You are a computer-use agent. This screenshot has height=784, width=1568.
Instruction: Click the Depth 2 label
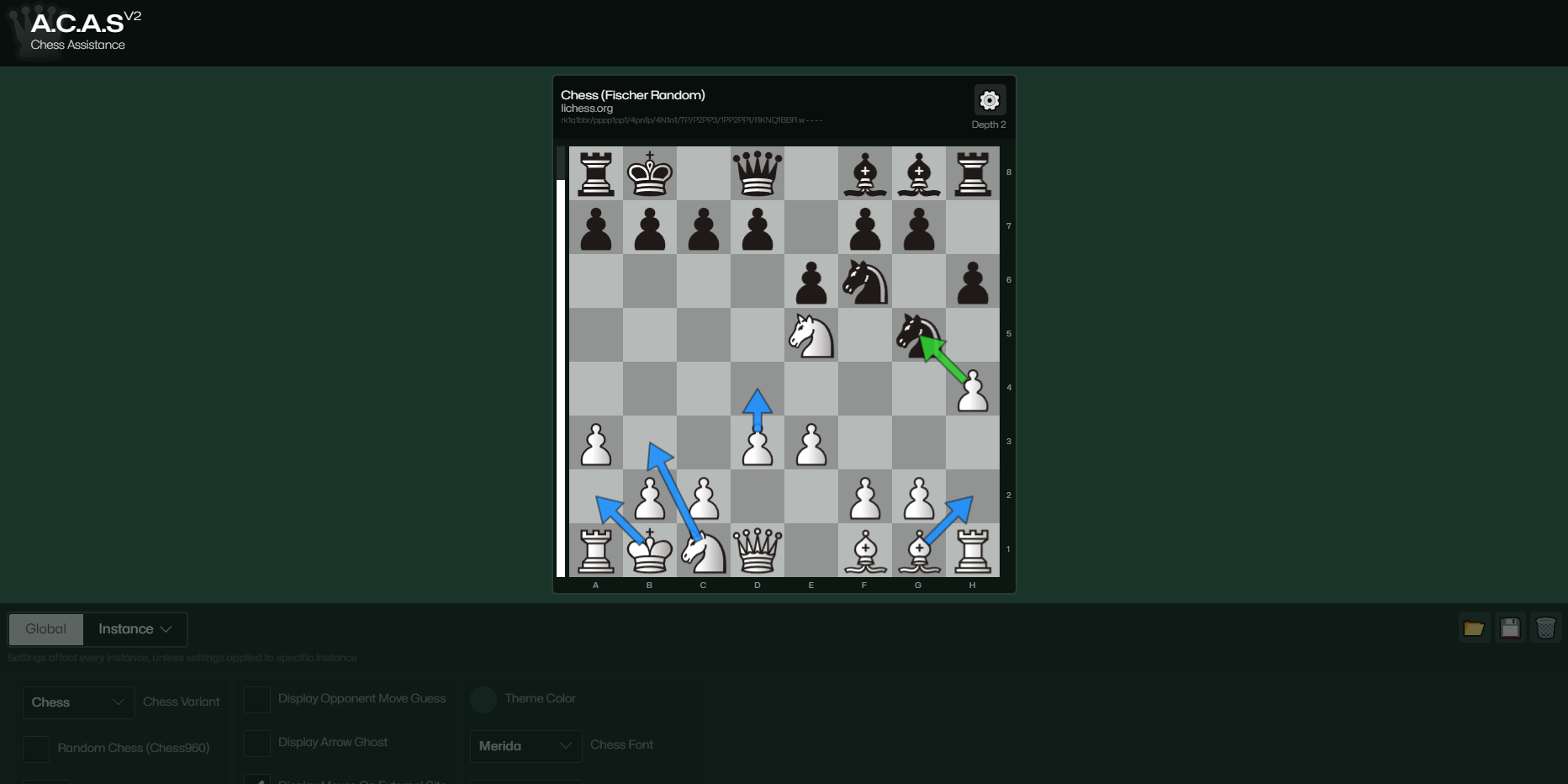click(x=989, y=124)
